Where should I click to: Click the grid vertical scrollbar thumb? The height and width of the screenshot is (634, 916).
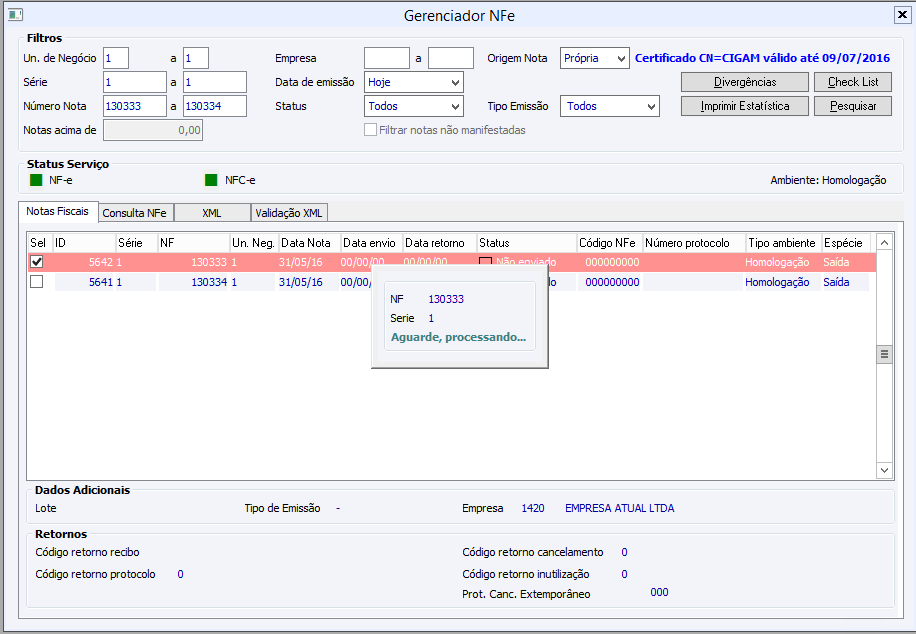tap(884, 354)
